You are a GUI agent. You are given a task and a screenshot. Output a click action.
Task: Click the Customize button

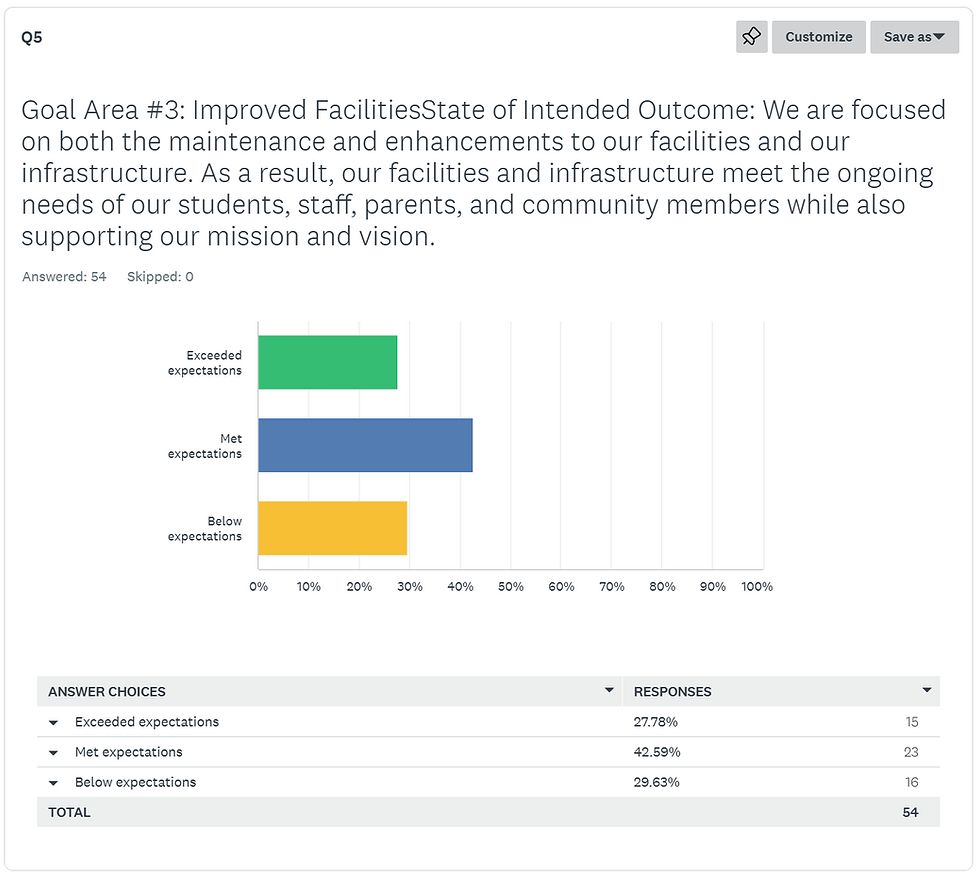click(818, 37)
